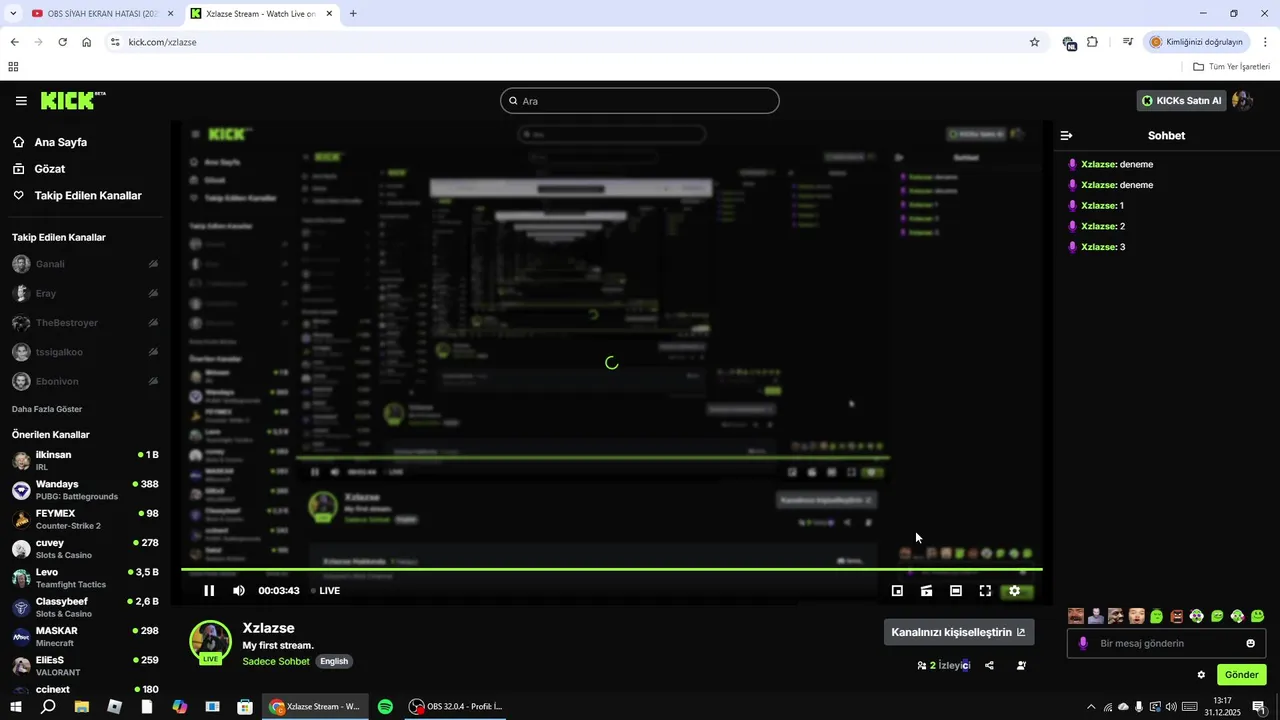1280x720 pixels.
Task: Open media controls icon in Chrome toolbar
Action: pyautogui.click(x=1127, y=42)
